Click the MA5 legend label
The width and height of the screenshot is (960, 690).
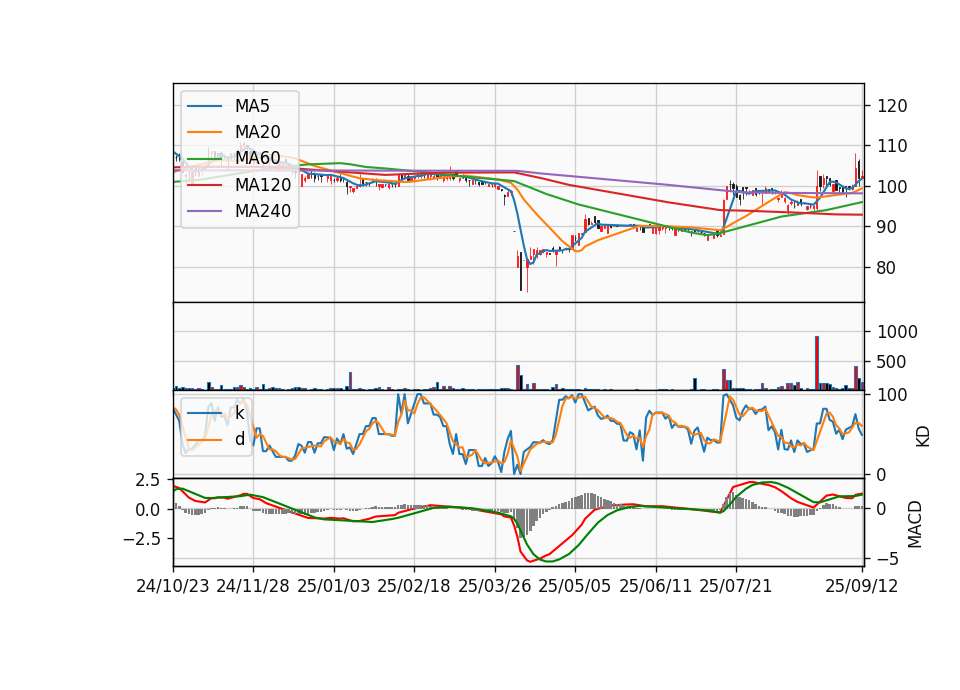click(x=252, y=106)
